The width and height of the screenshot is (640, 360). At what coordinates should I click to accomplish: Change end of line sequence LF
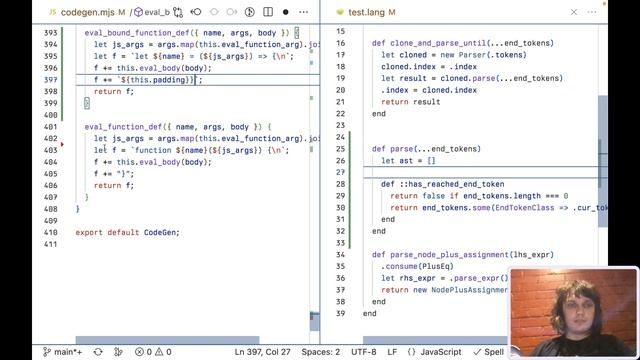point(392,352)
